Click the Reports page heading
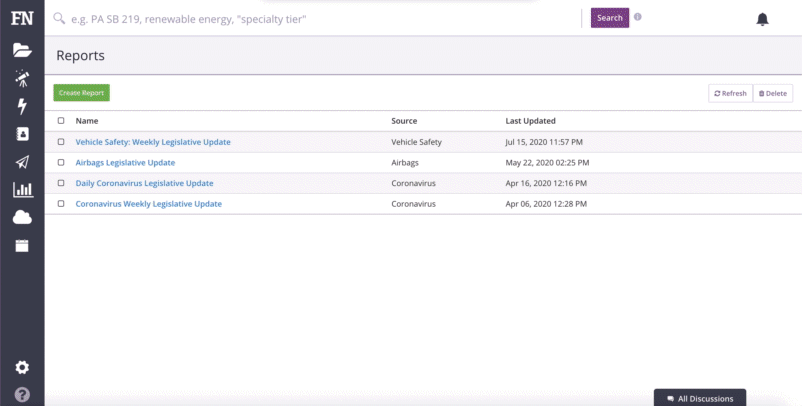Image resolution: width=802 pixels, height=406 pixels. pos(80,55)
